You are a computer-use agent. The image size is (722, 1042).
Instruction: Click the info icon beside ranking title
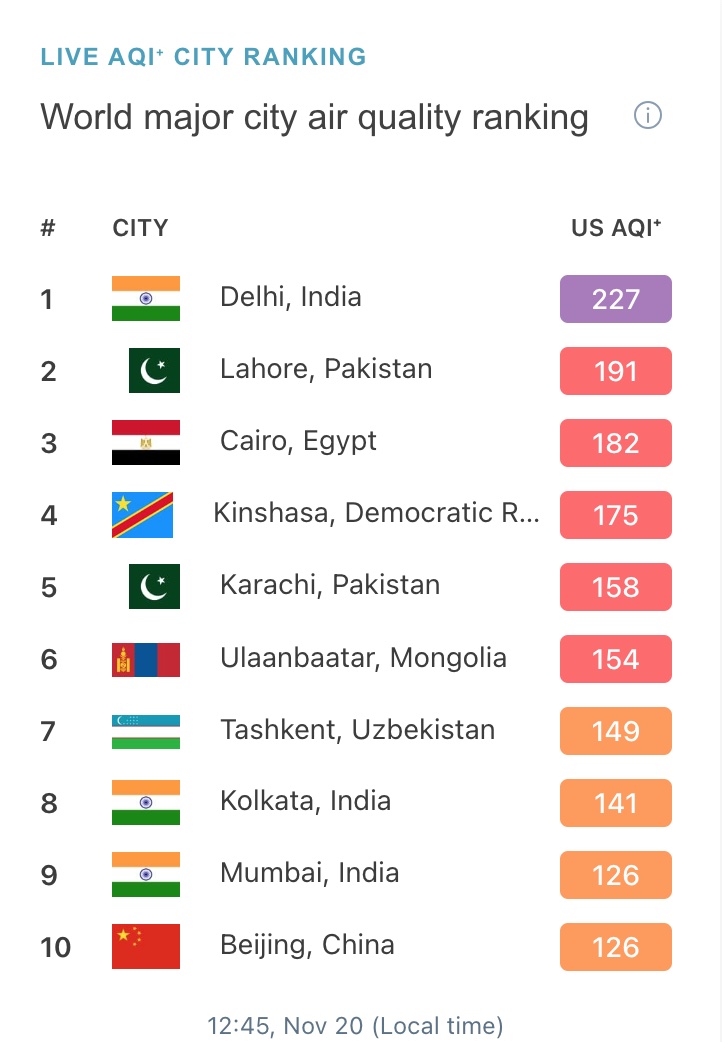coord(648,116)
